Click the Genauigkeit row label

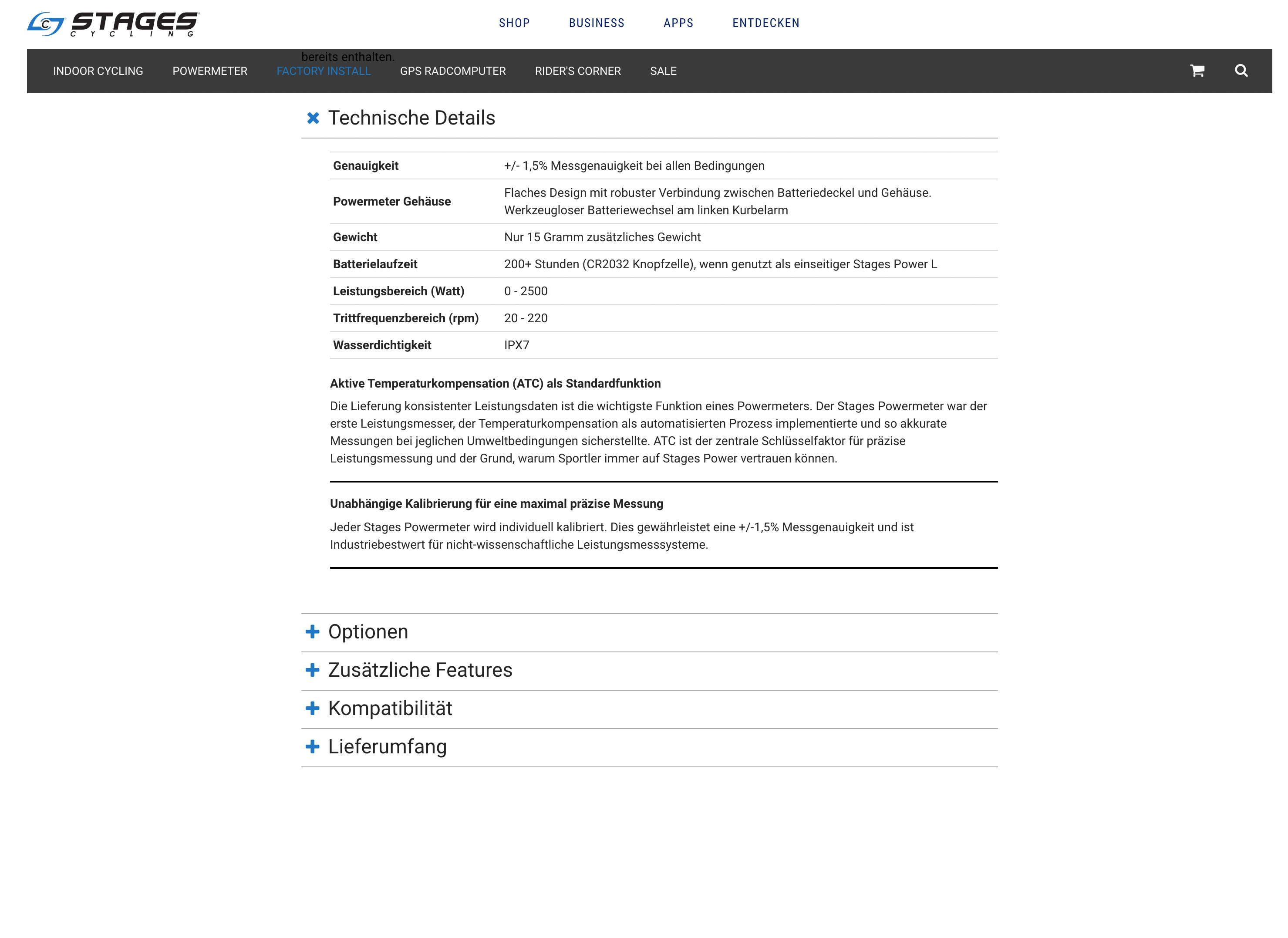tap(366, 166)
